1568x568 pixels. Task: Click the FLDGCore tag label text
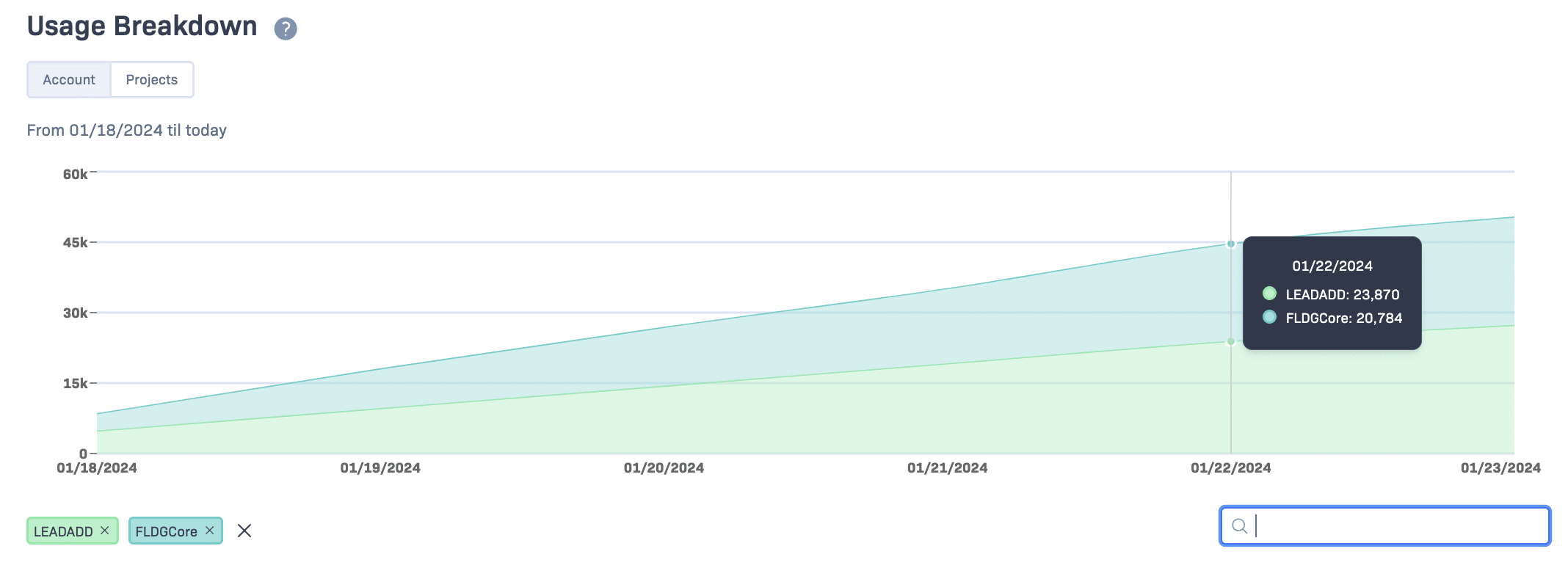pos(167,531)
